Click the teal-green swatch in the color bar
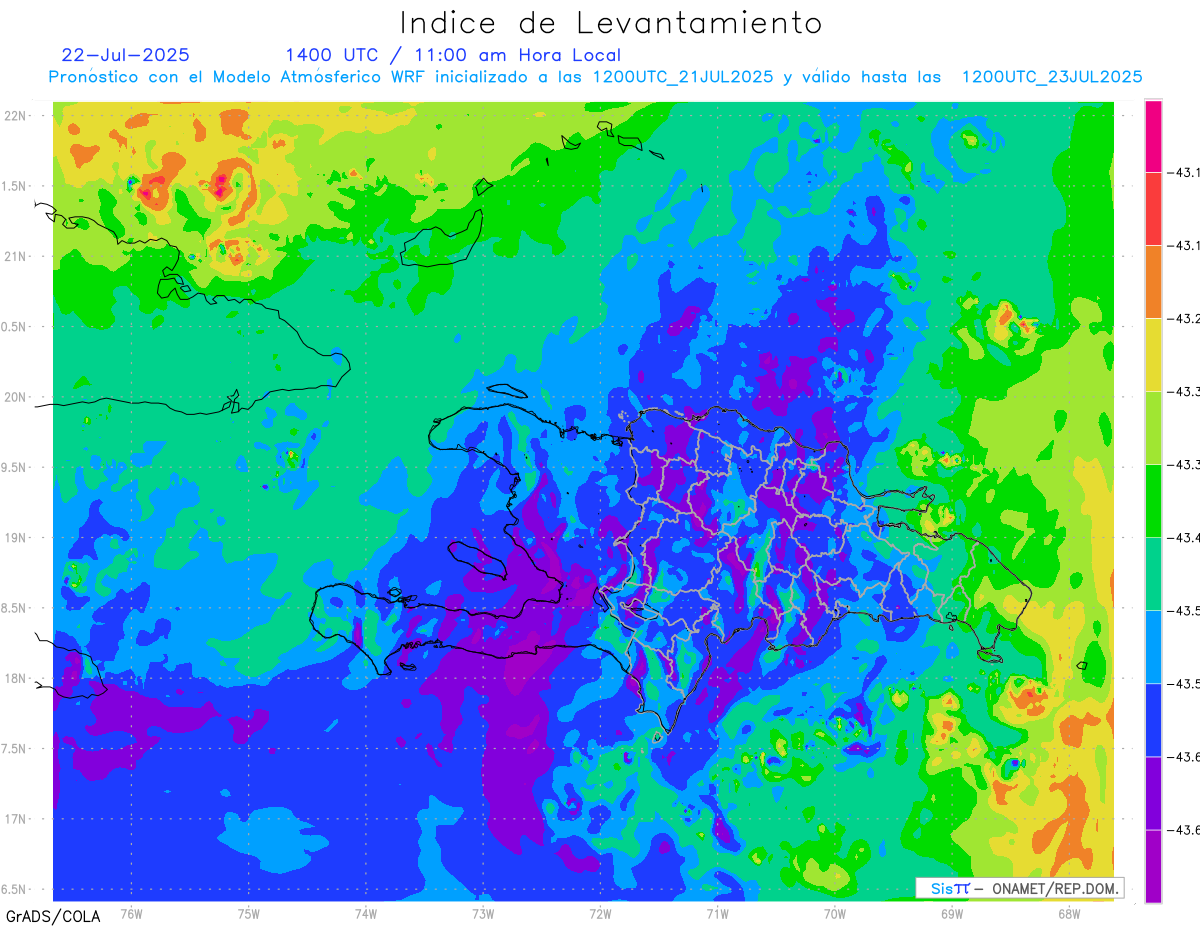 1153,574
